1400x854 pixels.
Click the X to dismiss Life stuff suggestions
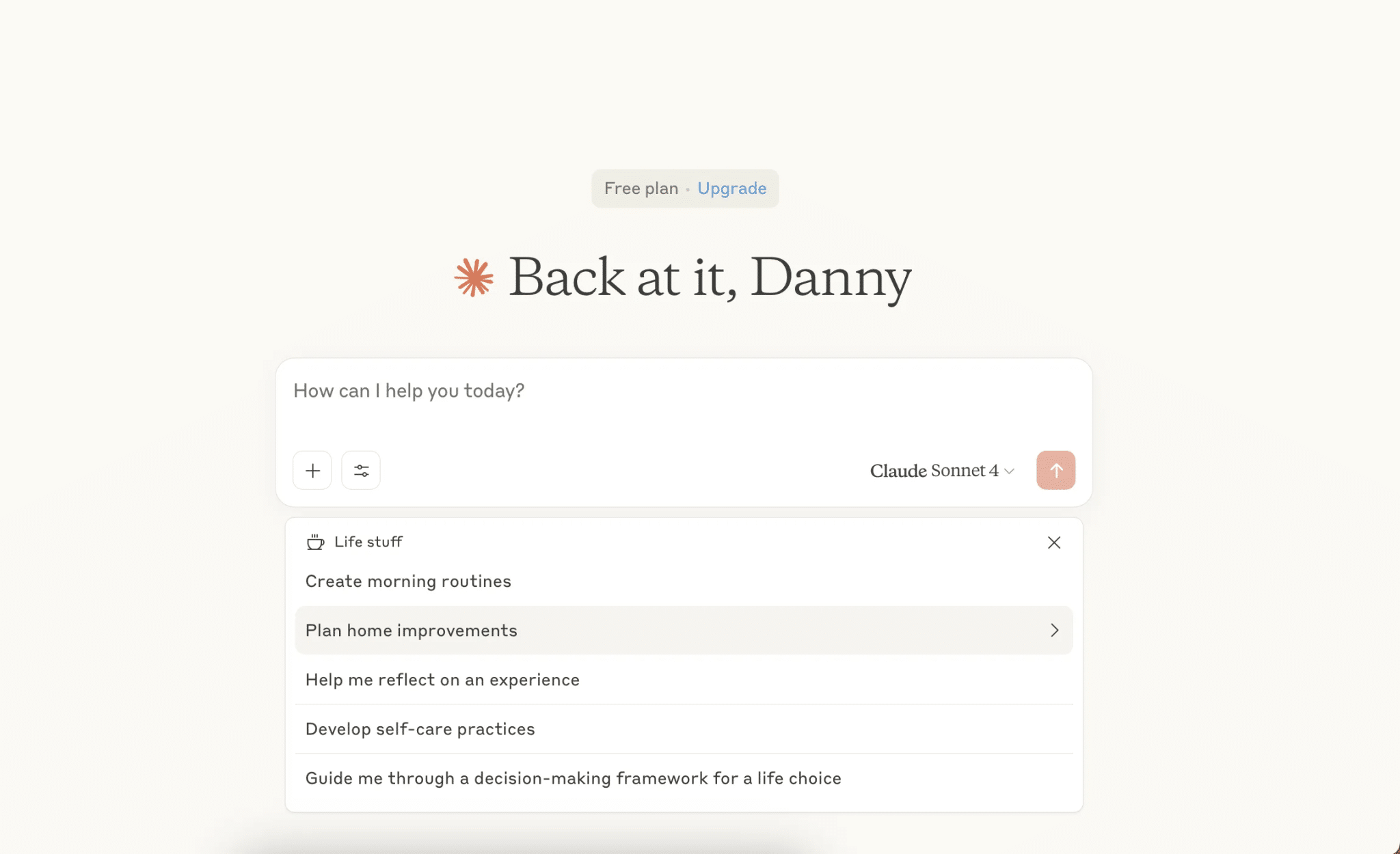pos(1053,542)
